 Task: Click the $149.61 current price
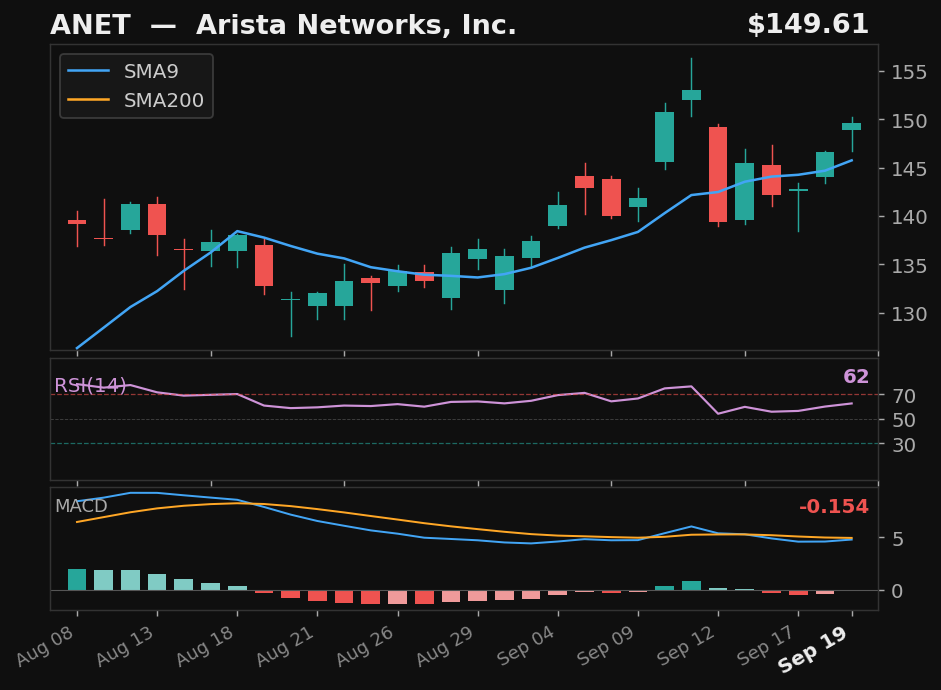point(808,25)
